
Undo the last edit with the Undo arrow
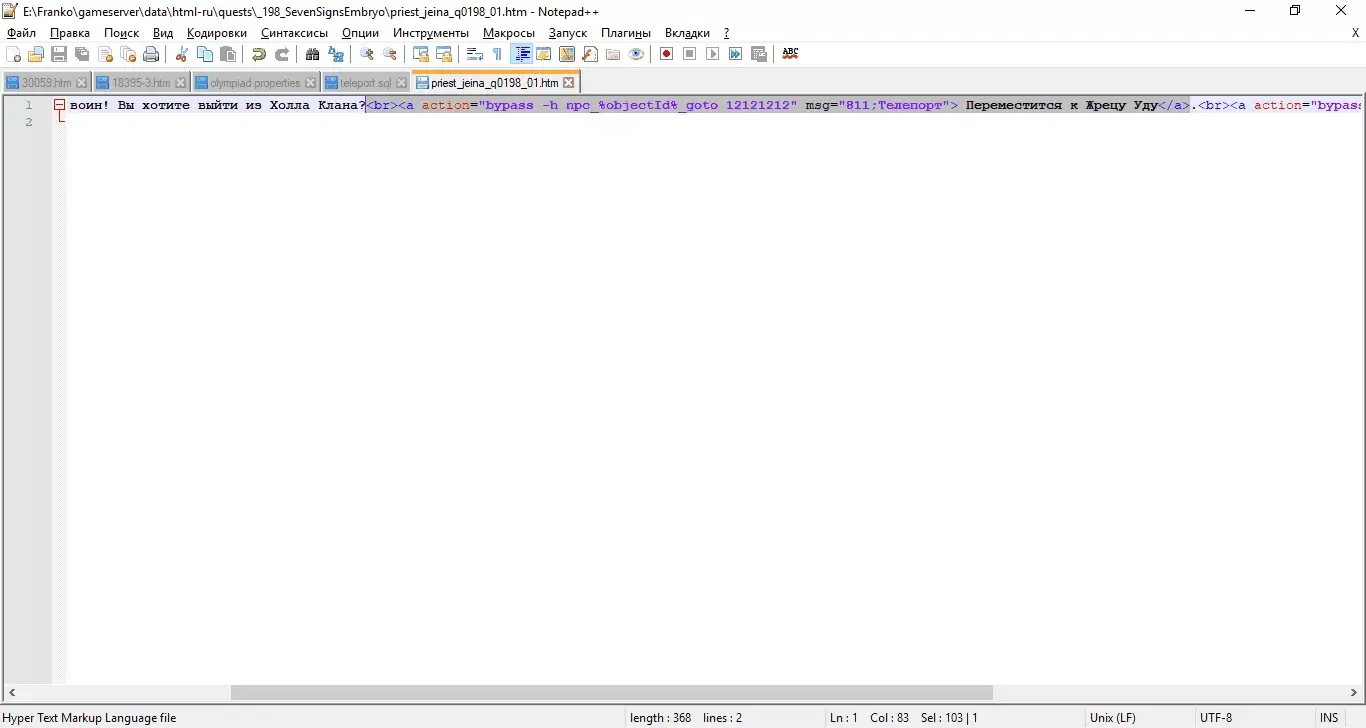[x=259, y=54]
